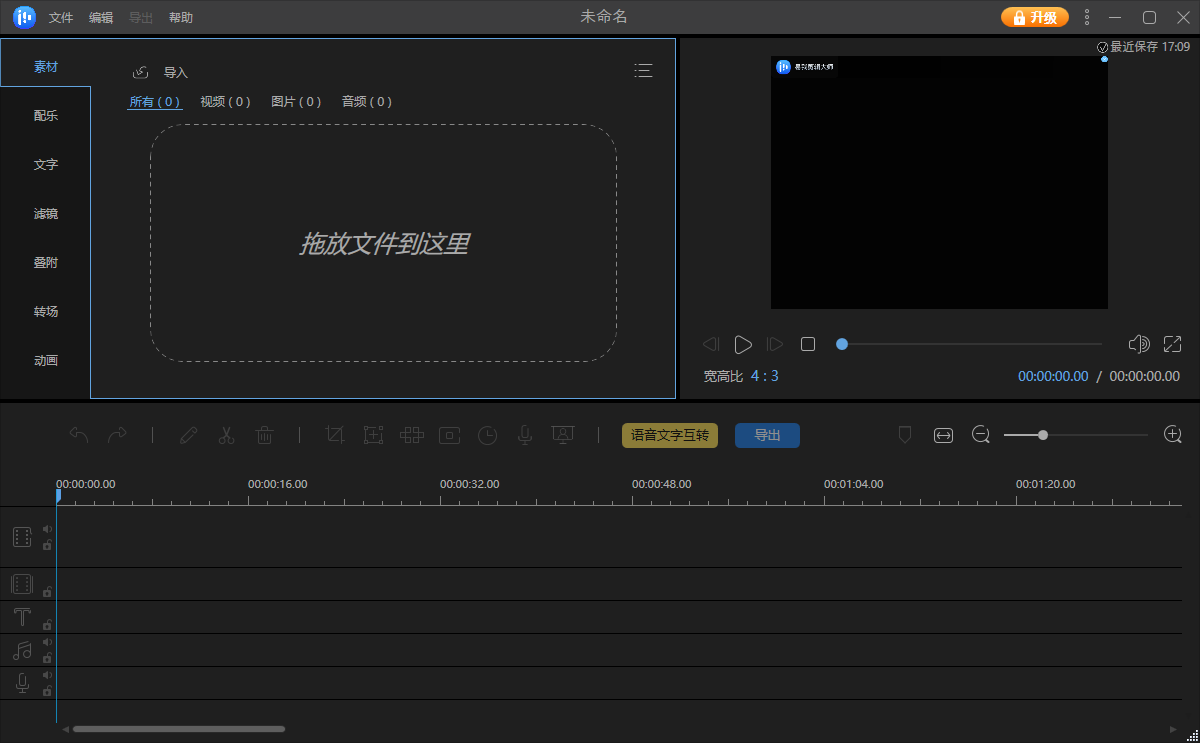The width and height of the screenshot is (1200, 743).
Task: Select the 滤镜 sidebar tab
Action: pos(45,213)
